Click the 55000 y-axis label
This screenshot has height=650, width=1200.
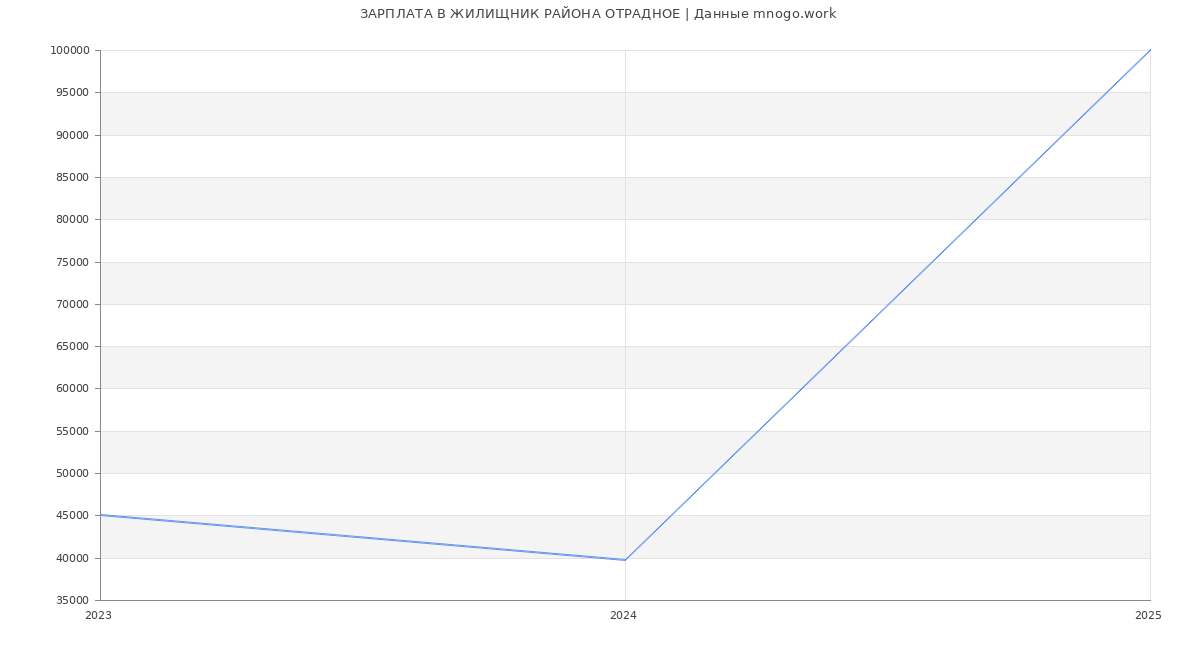tap(72, 431)
